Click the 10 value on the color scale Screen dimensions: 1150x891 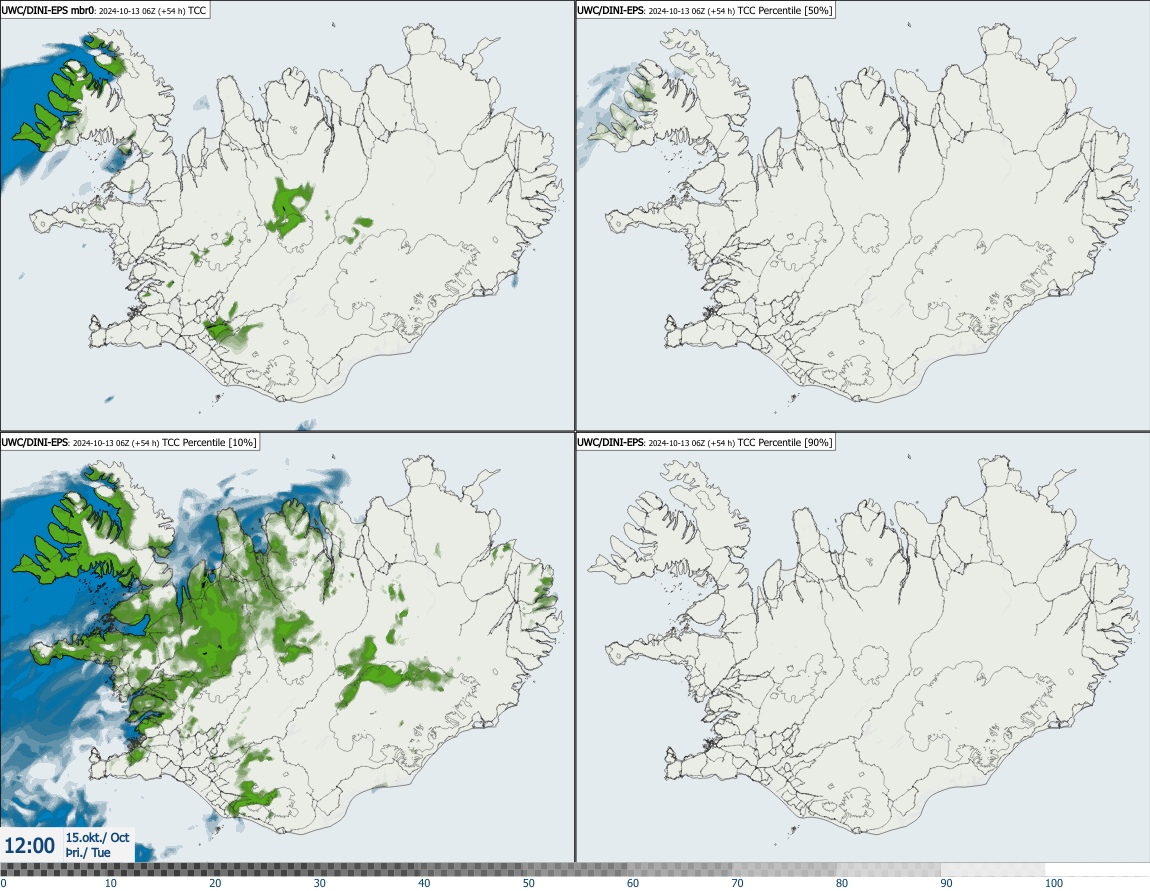(x=110, y=883)
